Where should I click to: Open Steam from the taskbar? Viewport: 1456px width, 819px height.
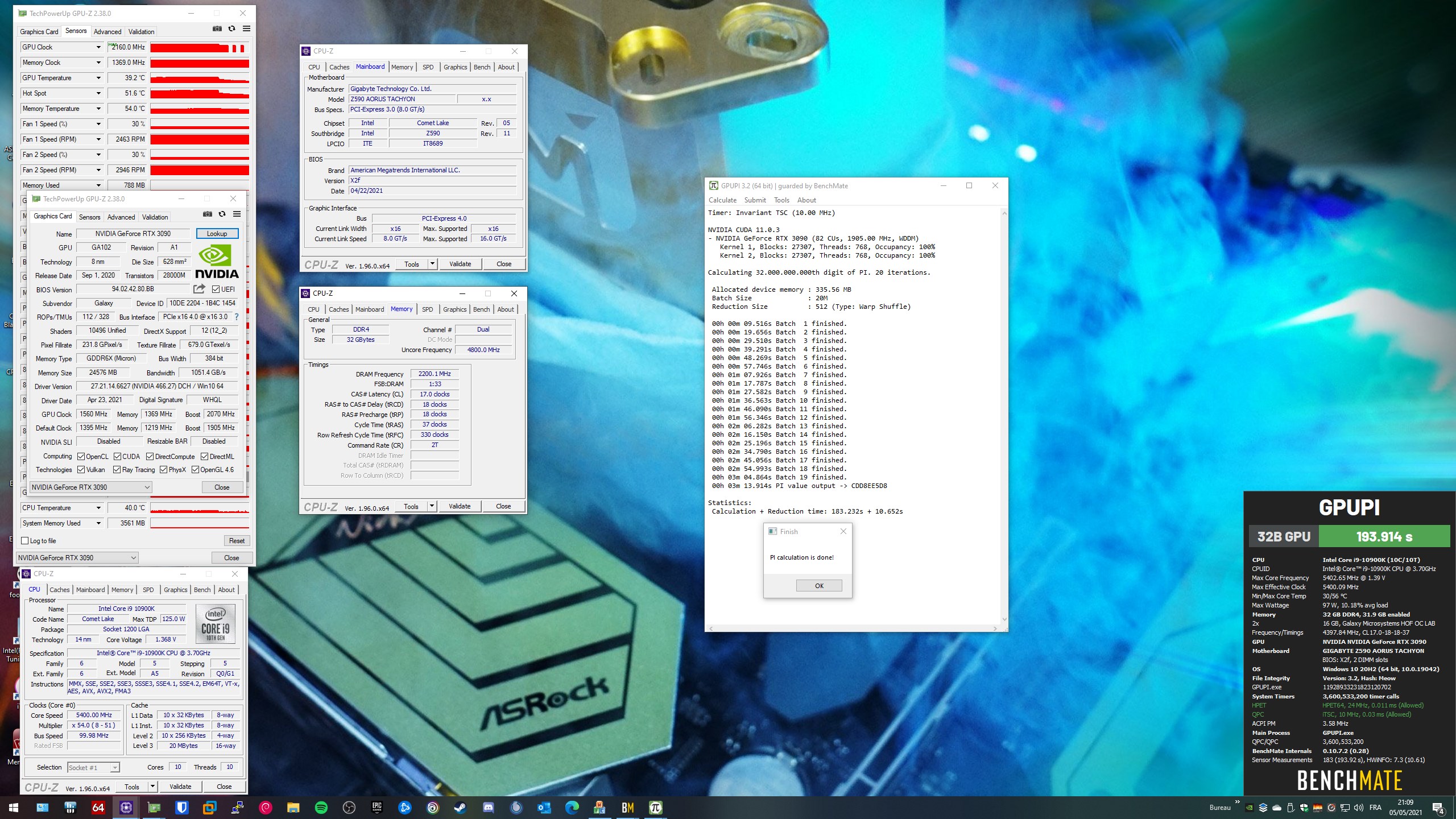[461, 808]
